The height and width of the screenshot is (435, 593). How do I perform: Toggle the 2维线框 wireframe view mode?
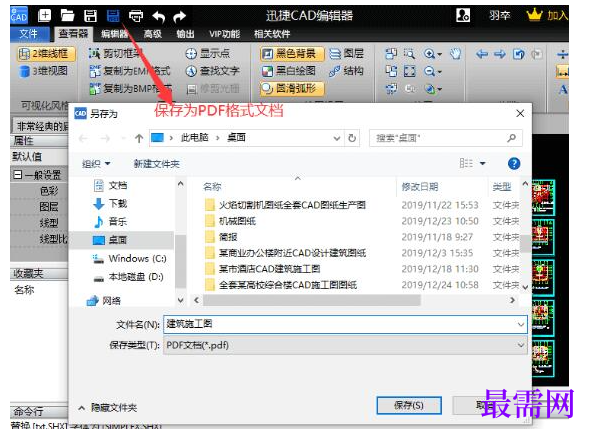pyautogui.click(x=46, y=54)
